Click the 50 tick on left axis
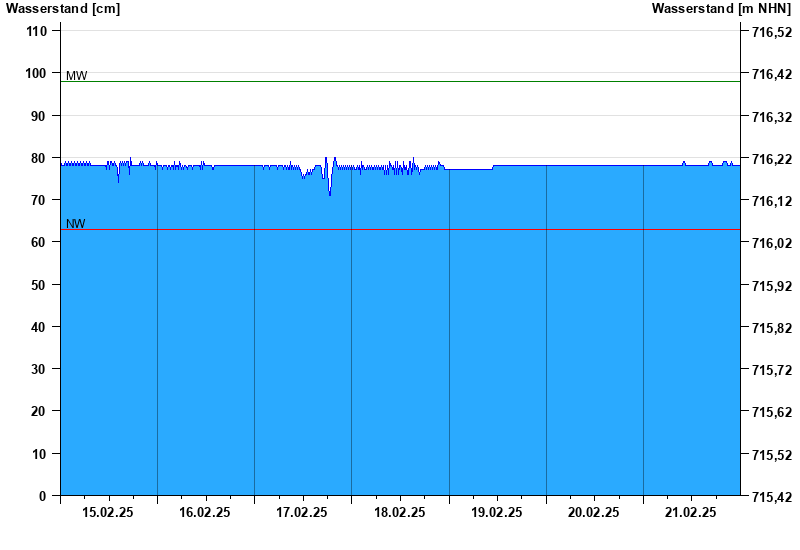Viewport: 800px width, 550px height. [39, 285]
